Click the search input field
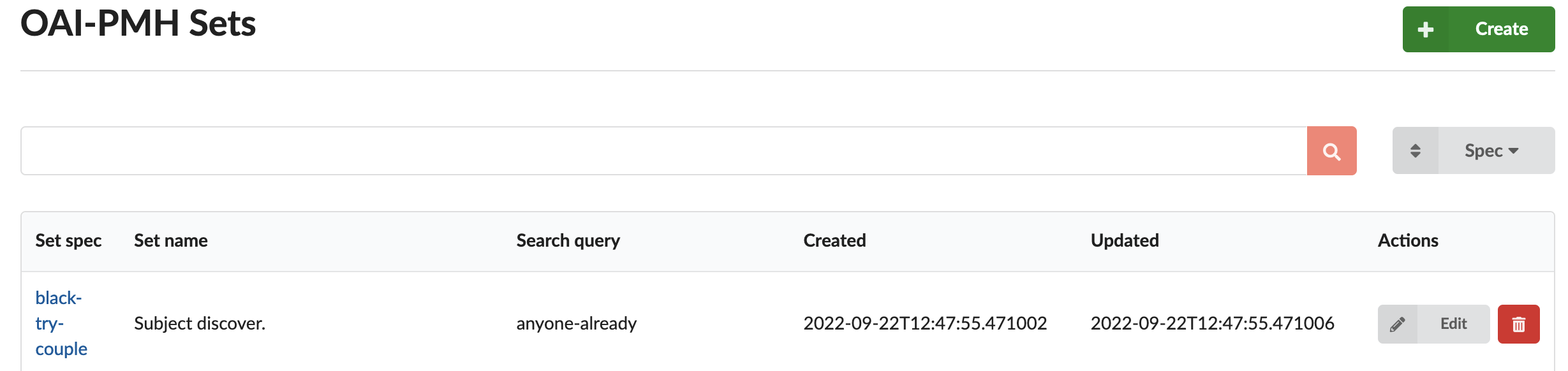The width and height of the screenshot is (1568, 371). (638, 150)
